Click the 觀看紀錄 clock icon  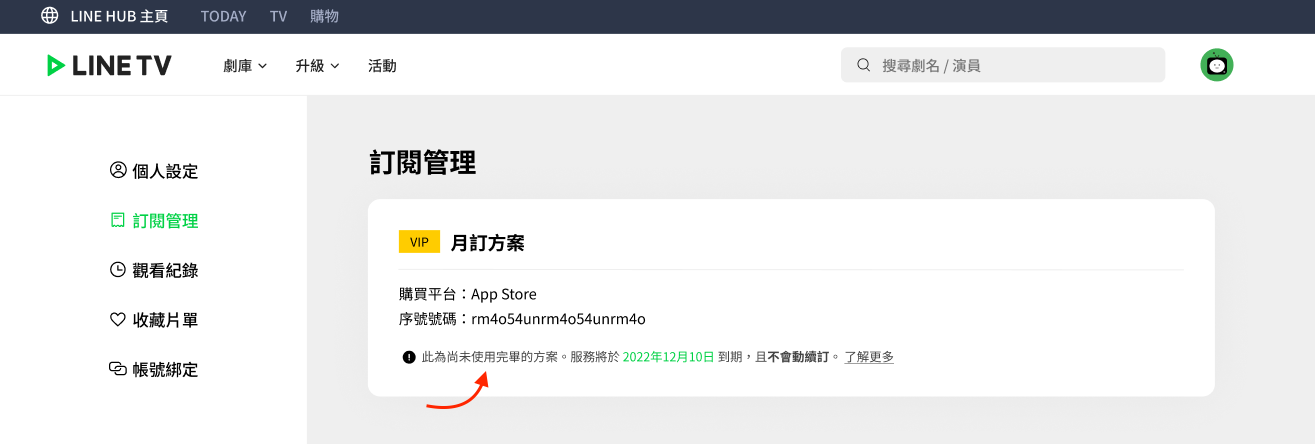[x=118, y=269]
